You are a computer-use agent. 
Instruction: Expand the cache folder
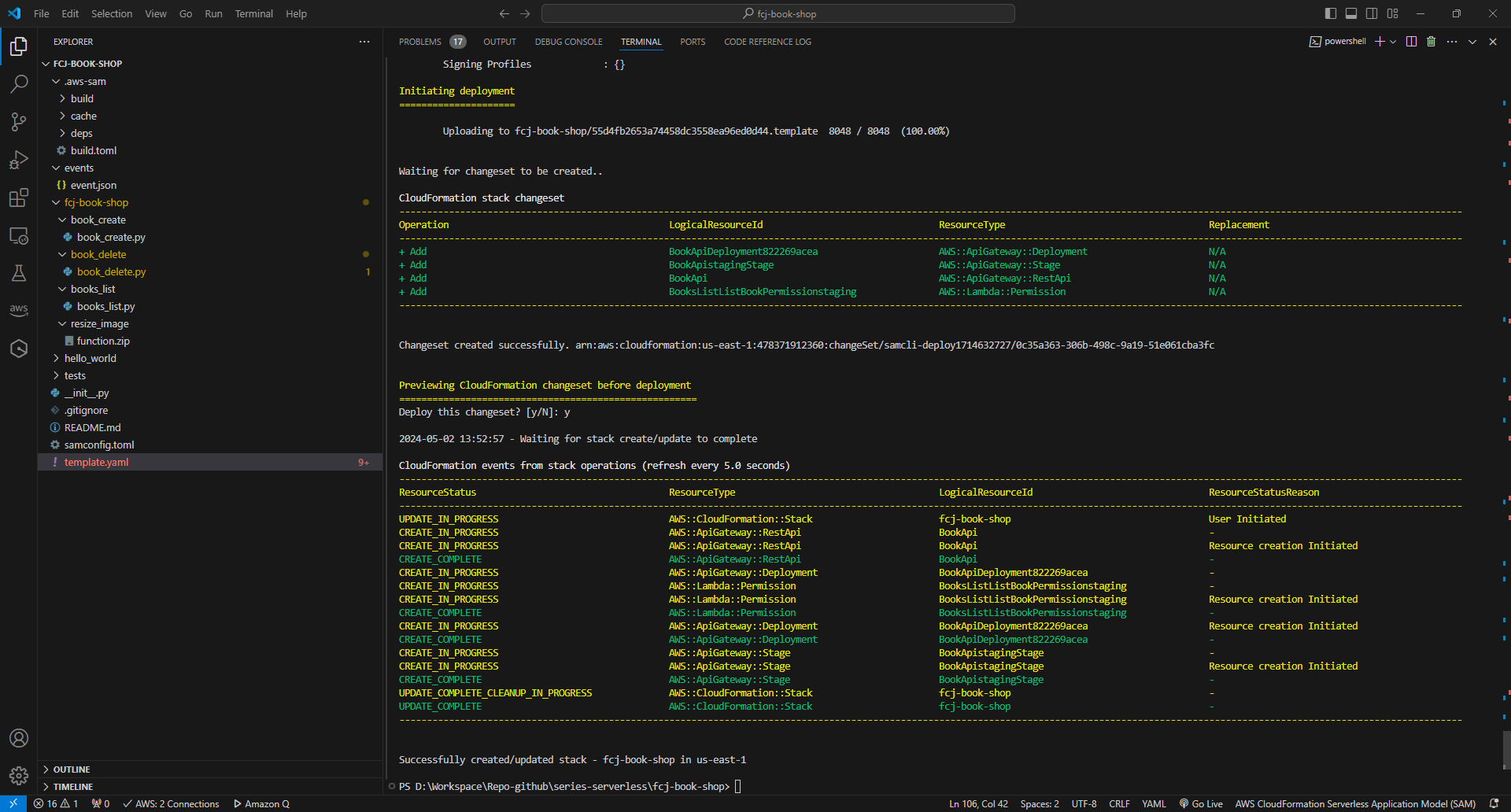[62, 116]
